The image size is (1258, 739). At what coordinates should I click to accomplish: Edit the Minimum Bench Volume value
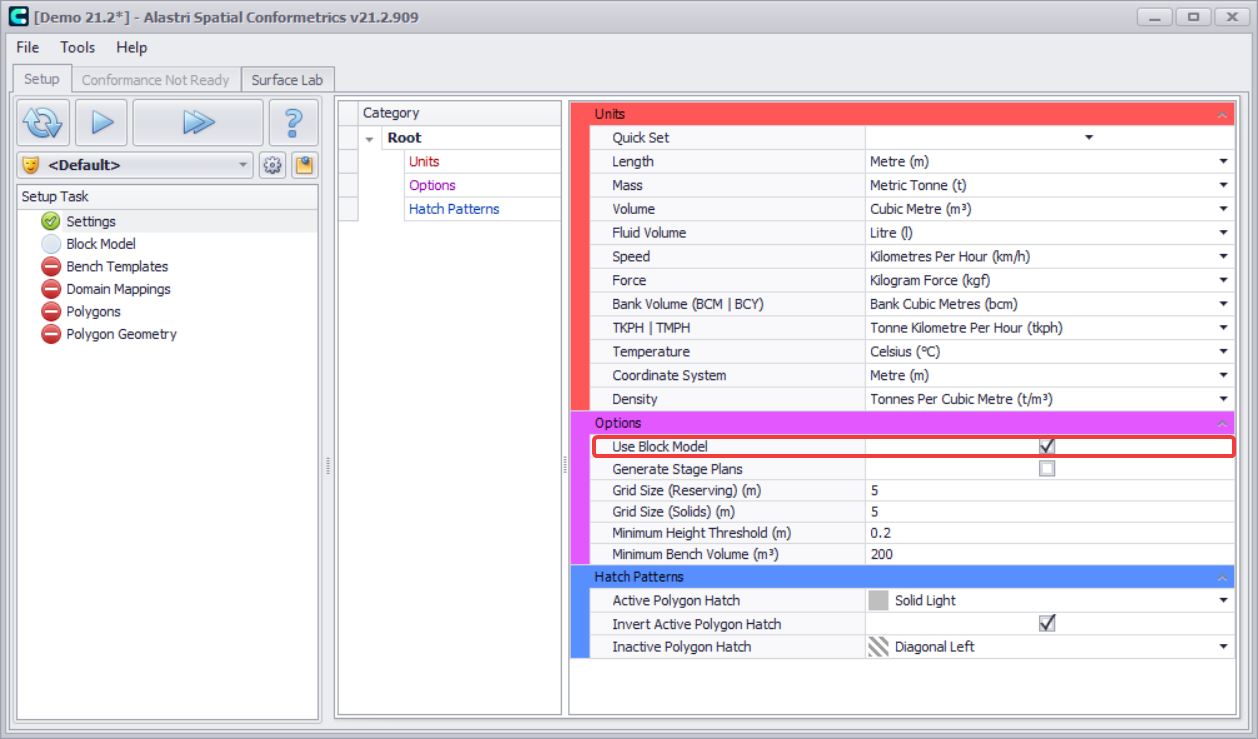coord(1049,554)
